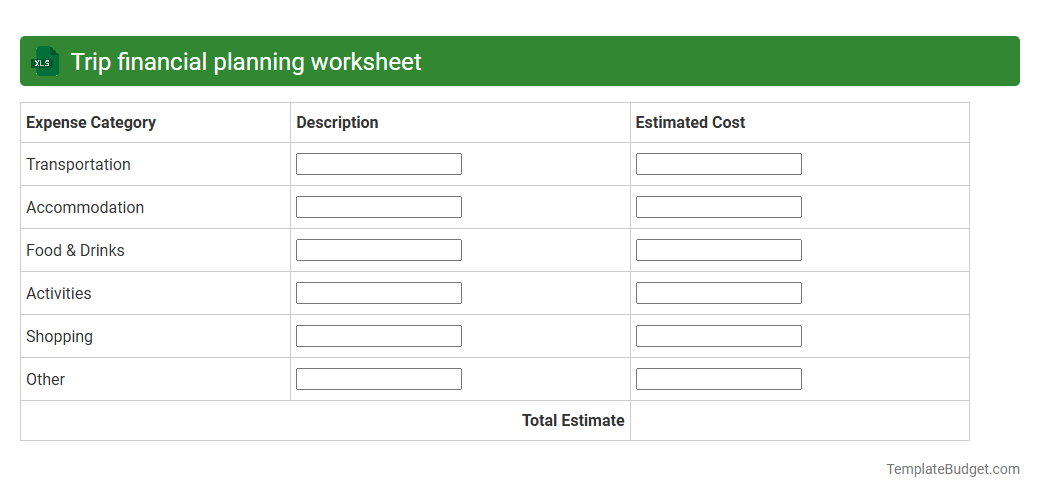Click the Total Estimate label

(x=573, y=420)
